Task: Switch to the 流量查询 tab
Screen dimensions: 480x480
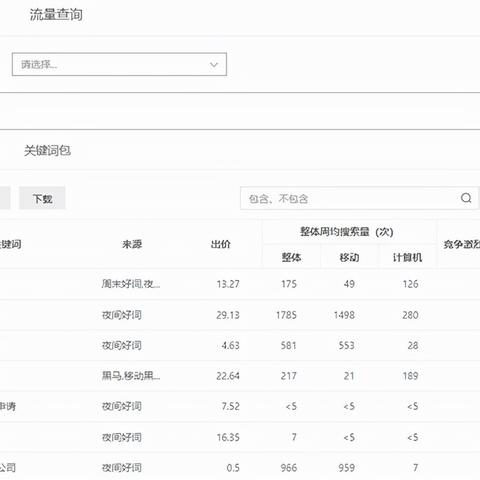Action: [56, 14]
